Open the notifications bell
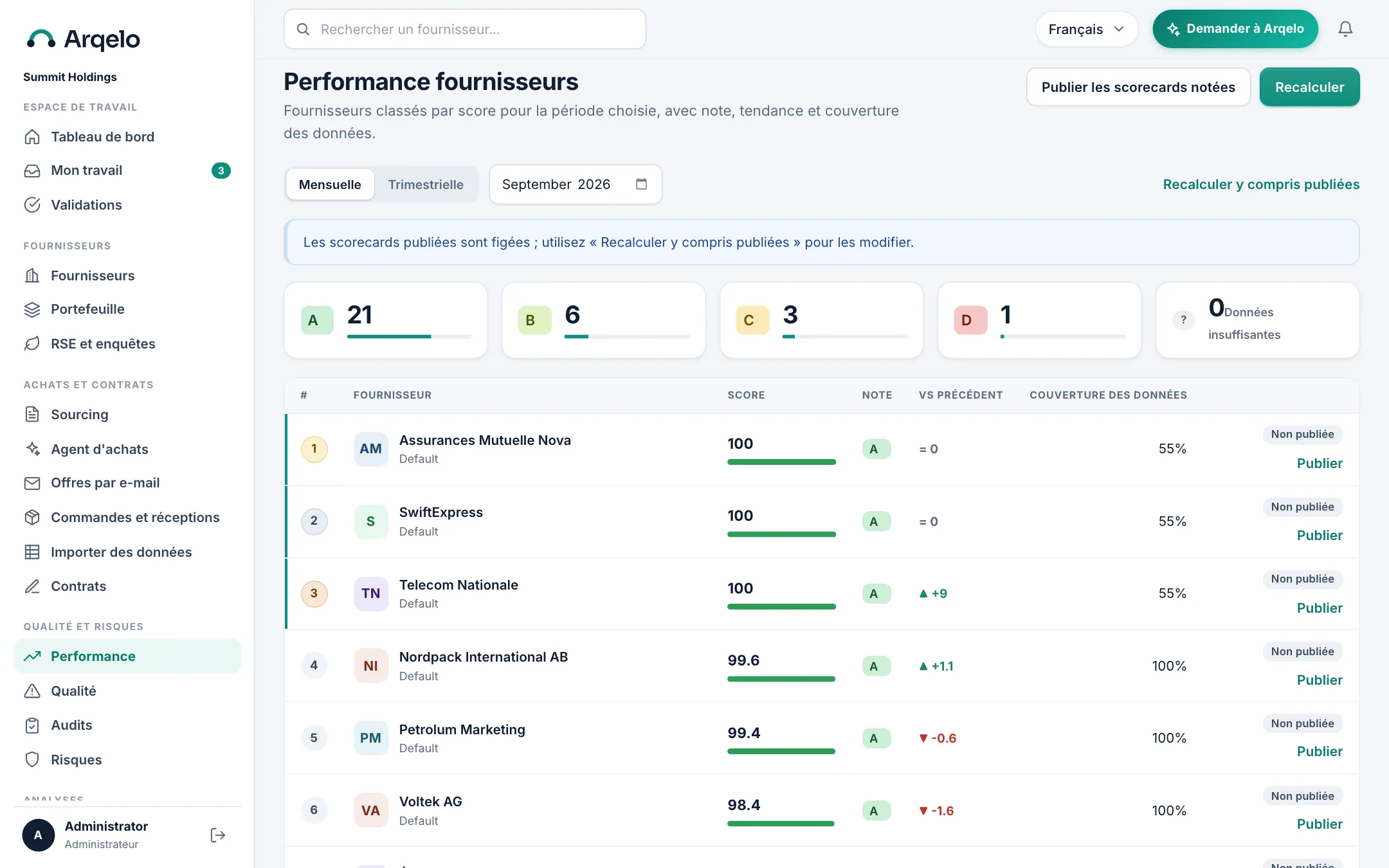Image resolution: width=1389 pixels, height=868 pixels. 1345,29
